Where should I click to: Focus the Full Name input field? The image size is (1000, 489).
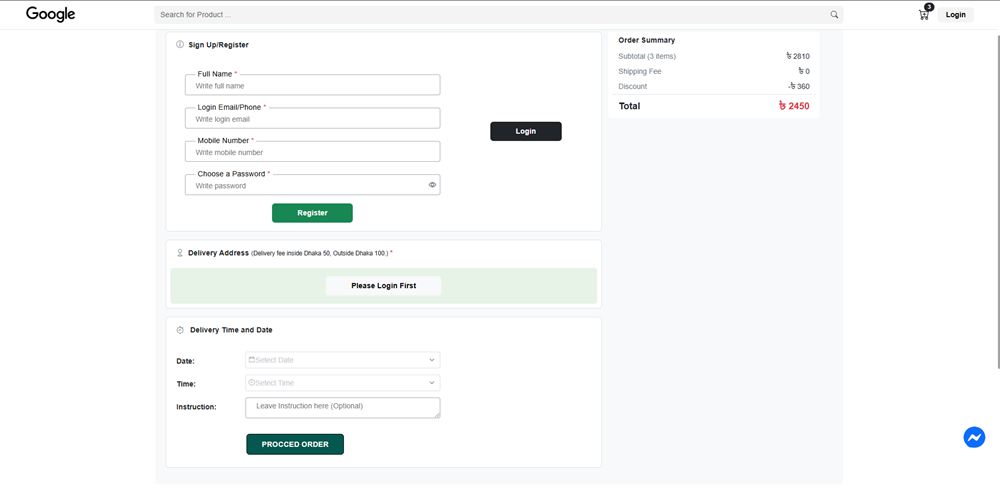312,85
